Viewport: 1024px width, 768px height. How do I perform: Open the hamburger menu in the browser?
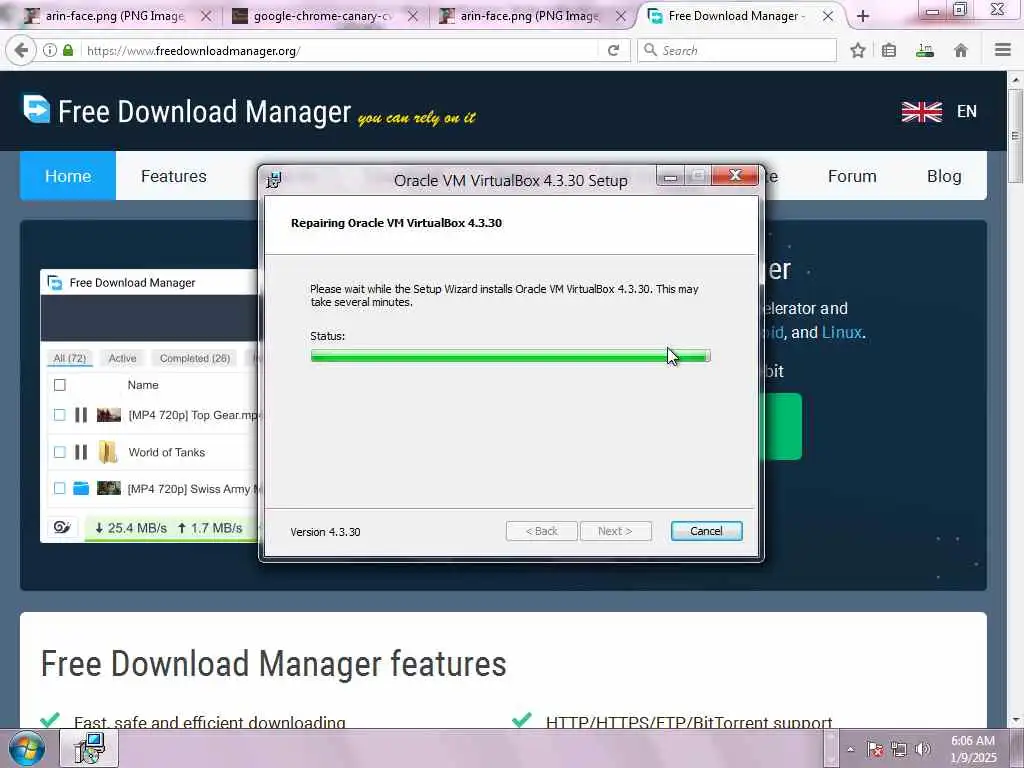(x=1003, y=50)
